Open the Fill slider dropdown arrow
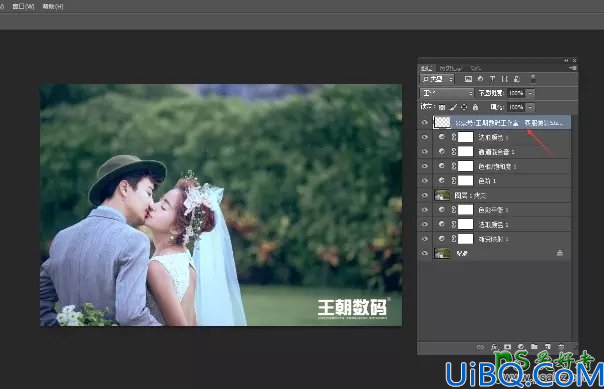 coord(531,107)
